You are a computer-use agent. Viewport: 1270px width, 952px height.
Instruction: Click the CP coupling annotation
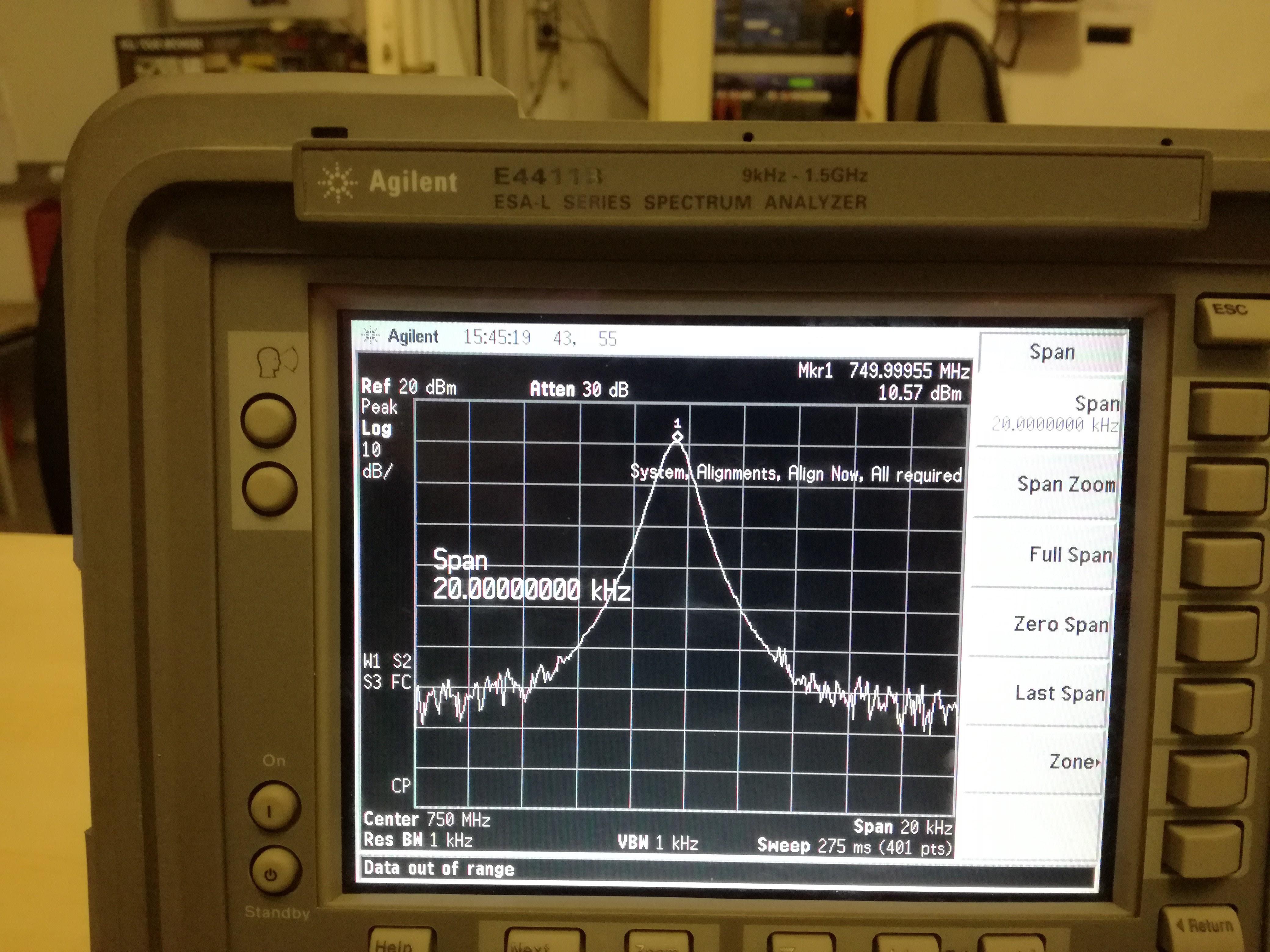coord(401,785)
